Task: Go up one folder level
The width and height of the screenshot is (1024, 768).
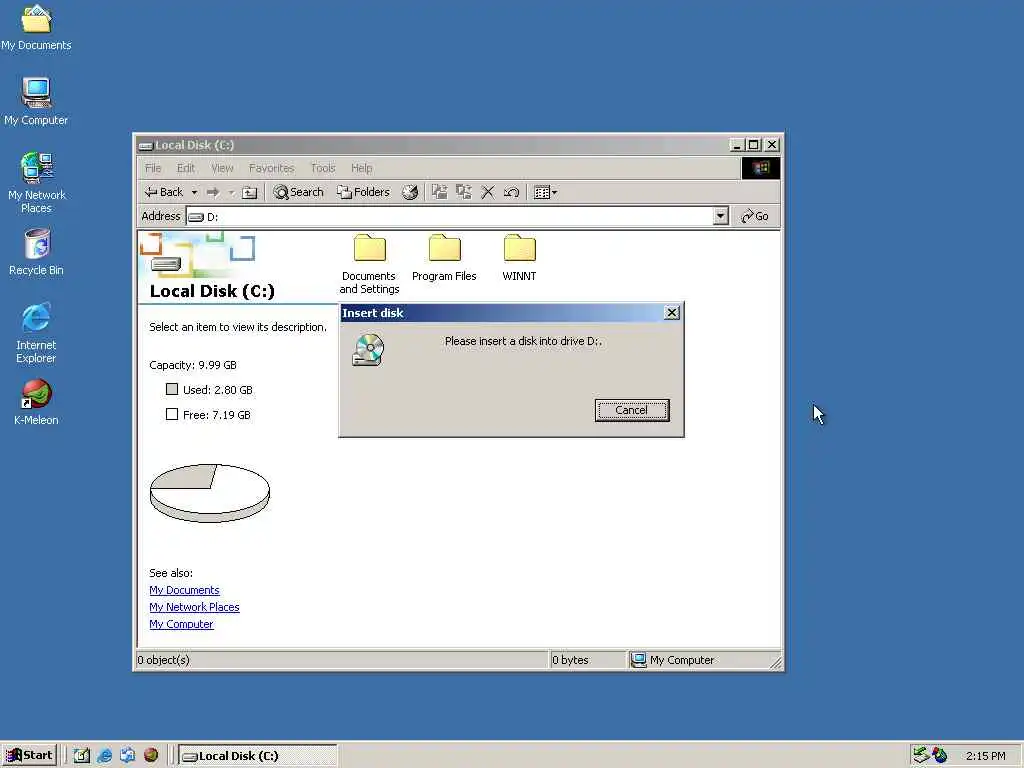Action: tap(249, 192)
